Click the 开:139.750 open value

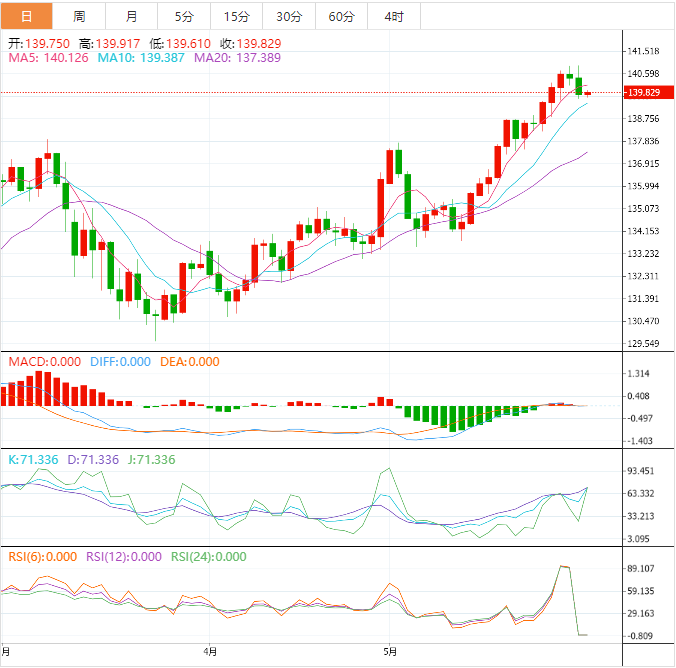pos(39,44)
